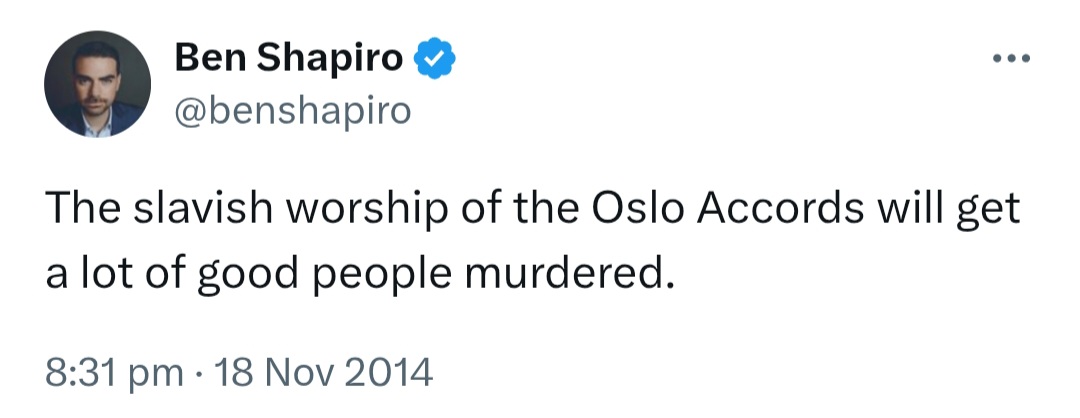Click the word "murdered" in the tweet
1080x418 pixels.
click(568, 273)
